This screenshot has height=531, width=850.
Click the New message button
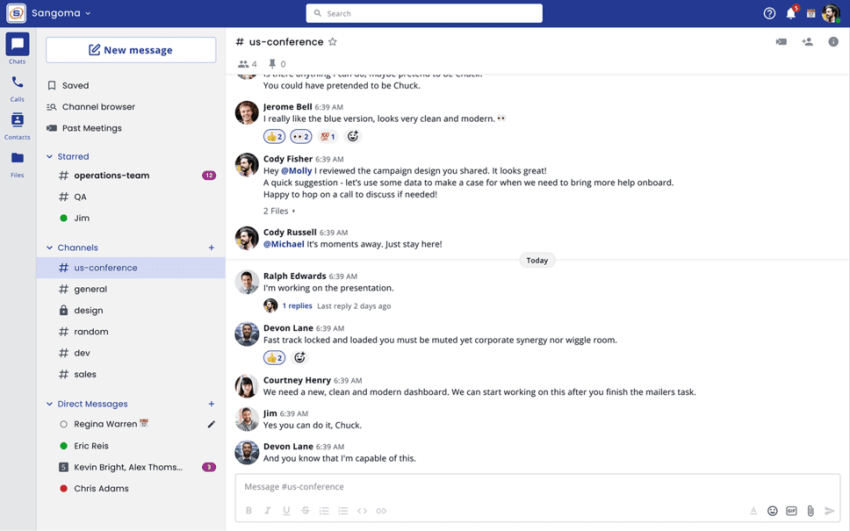(x=131, y=50)
